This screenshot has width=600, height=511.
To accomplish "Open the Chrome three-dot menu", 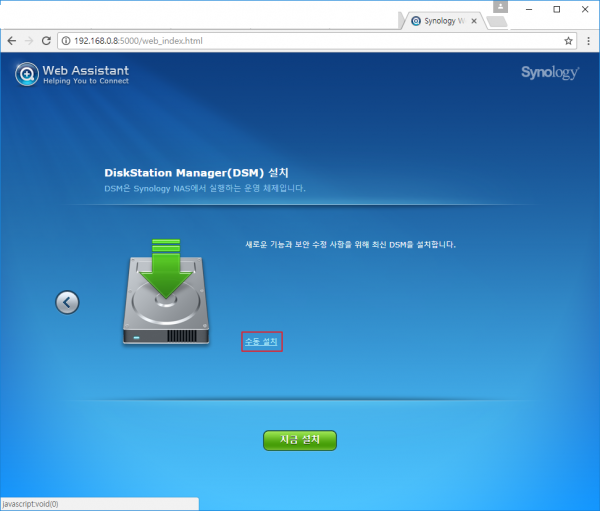I will point(587,41).
